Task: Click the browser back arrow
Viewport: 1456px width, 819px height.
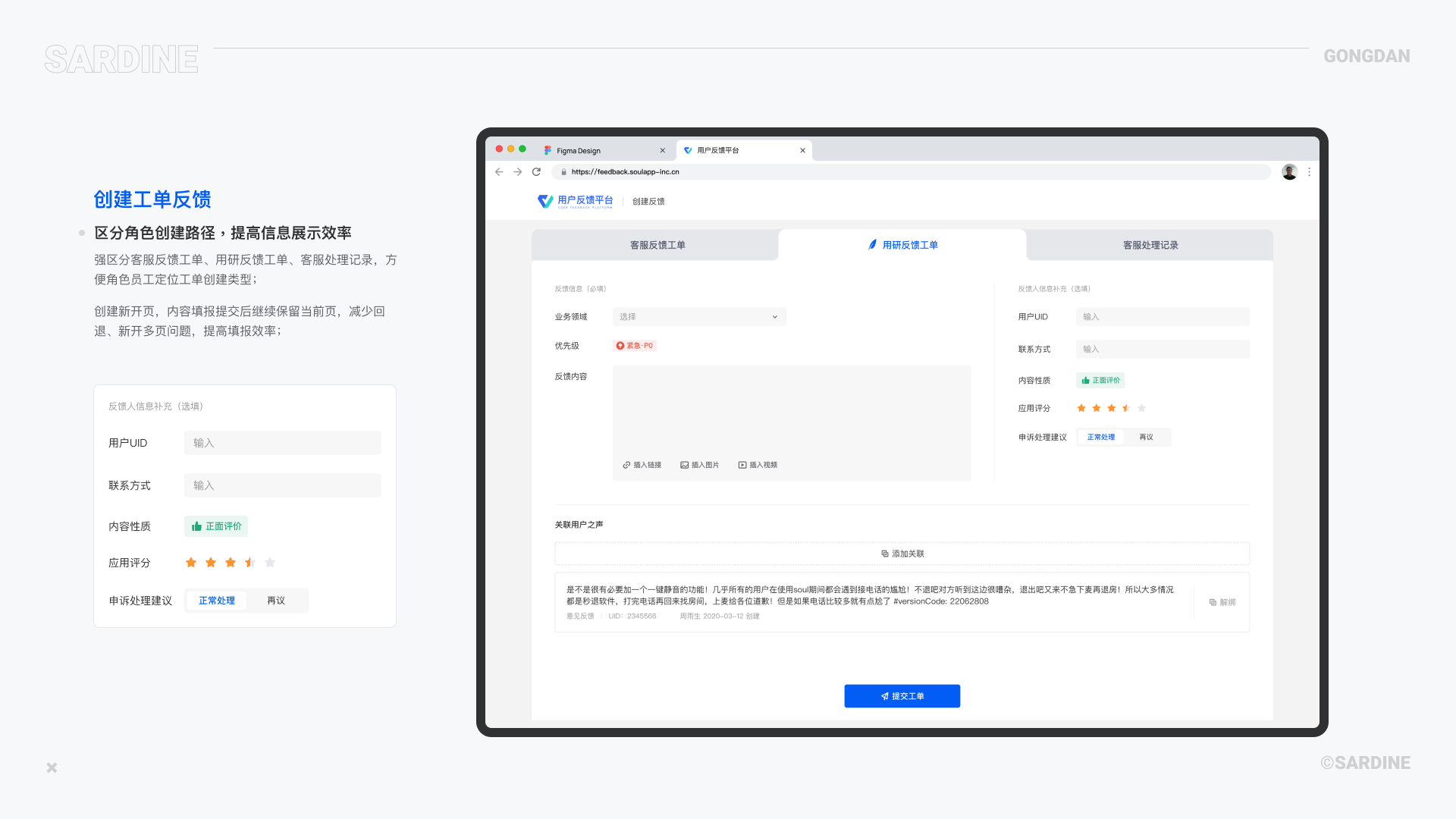Action: pos(499,172)
